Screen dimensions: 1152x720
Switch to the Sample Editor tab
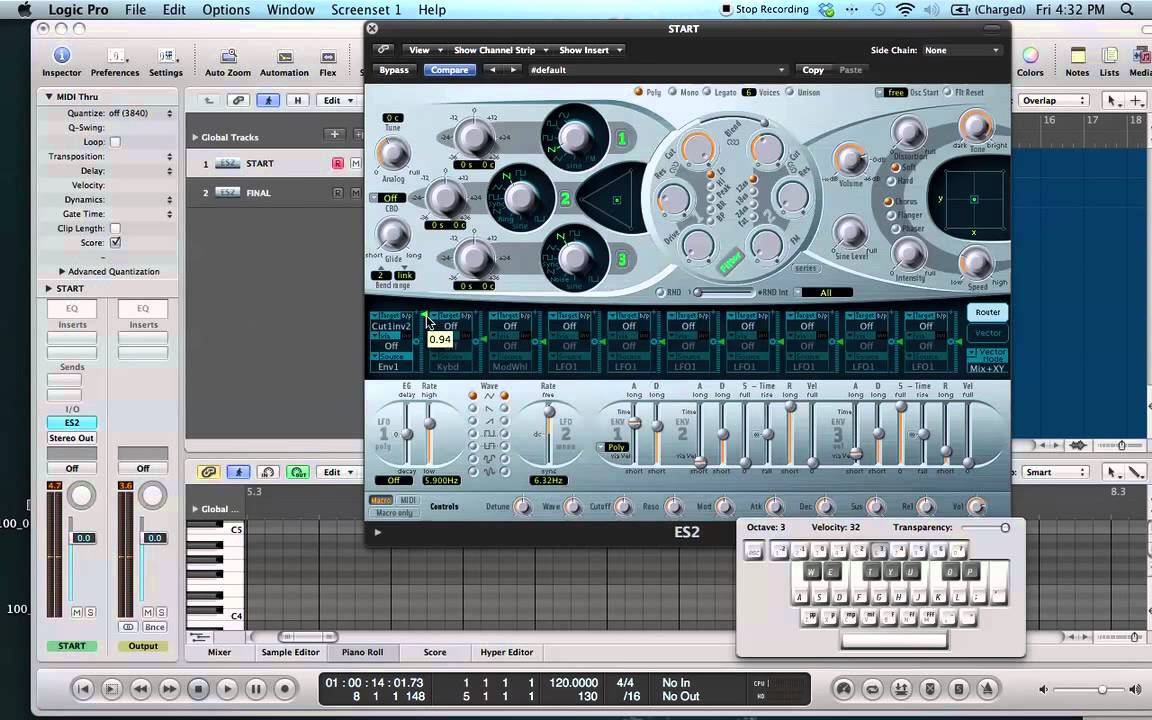290,652
